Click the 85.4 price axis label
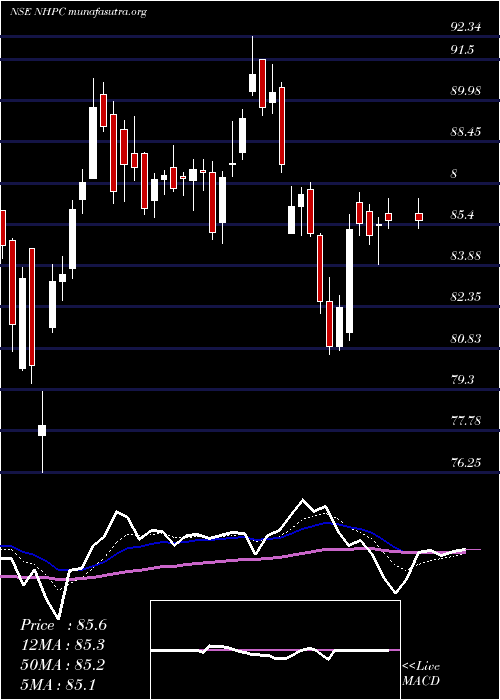 pyautogui.click(x=462, y=215)
